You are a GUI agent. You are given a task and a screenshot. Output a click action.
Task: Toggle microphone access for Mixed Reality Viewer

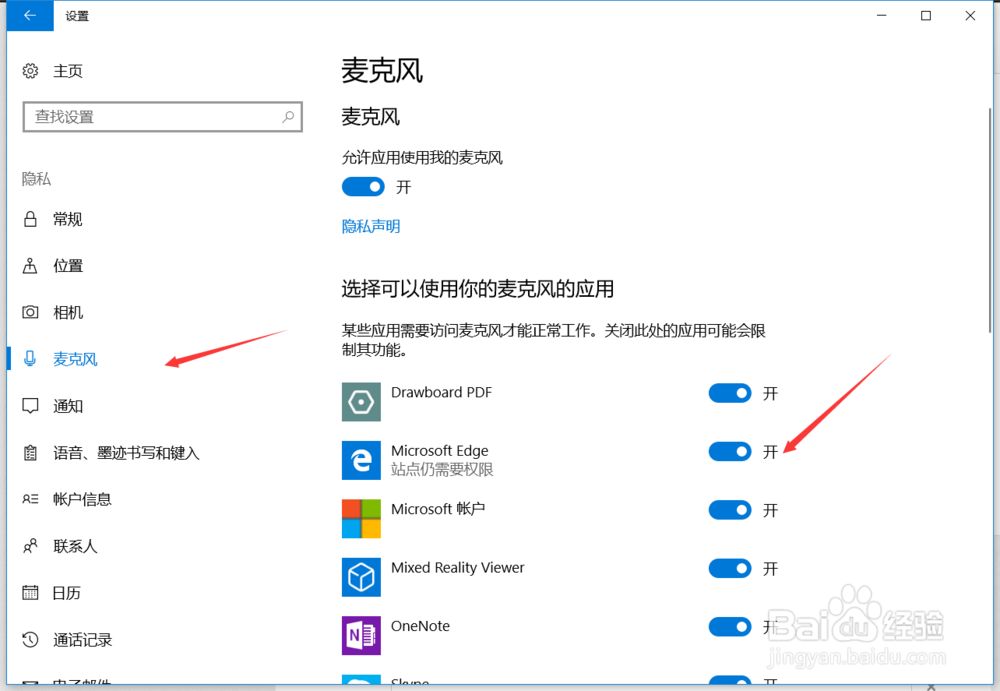[730, 568]
